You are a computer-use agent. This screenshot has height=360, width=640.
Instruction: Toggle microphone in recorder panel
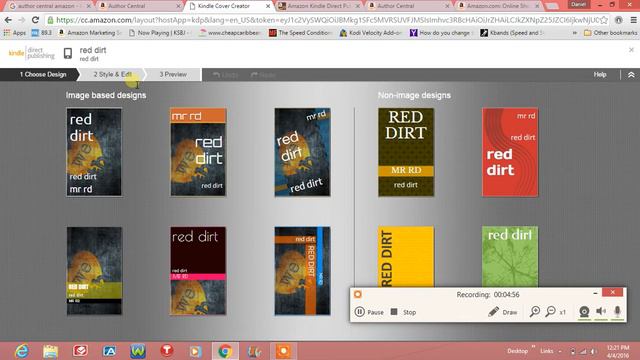click(618, 311)
